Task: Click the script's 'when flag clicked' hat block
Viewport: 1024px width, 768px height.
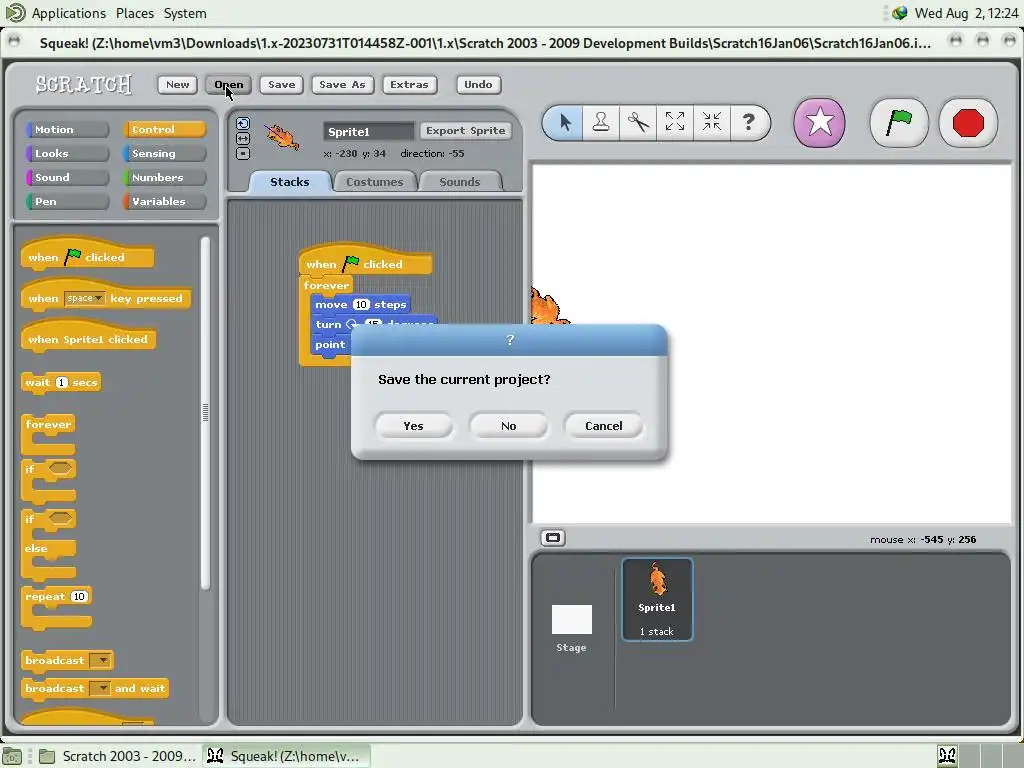Action: 366,260
